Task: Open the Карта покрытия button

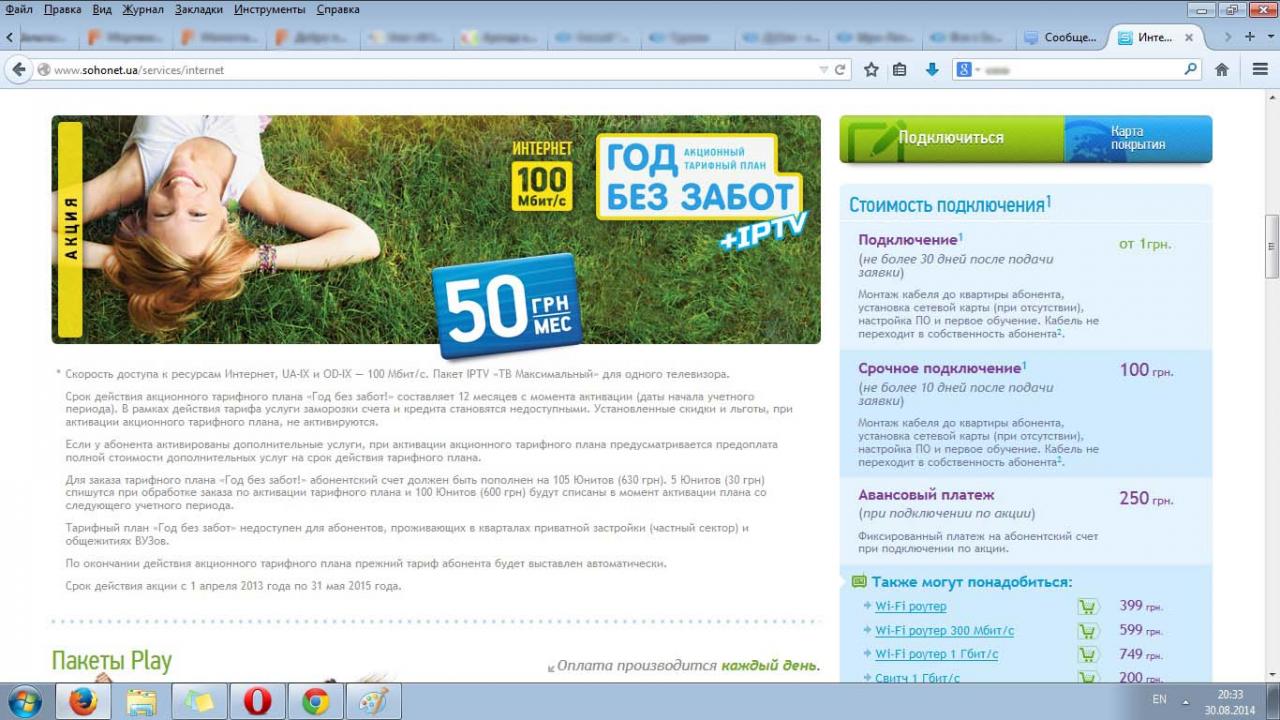Action: [x=1138, y=138]
